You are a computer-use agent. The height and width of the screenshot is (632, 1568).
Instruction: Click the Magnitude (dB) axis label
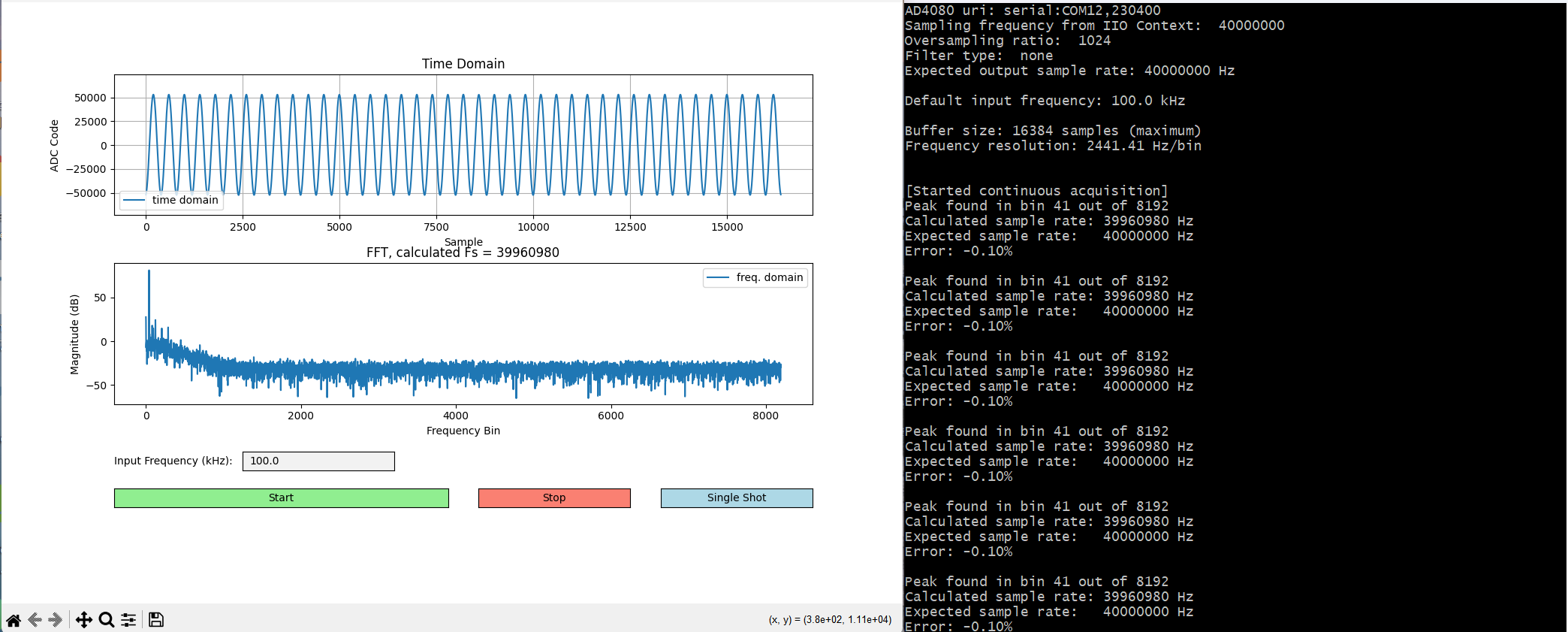pyautogui.click(x=74, y=334)
